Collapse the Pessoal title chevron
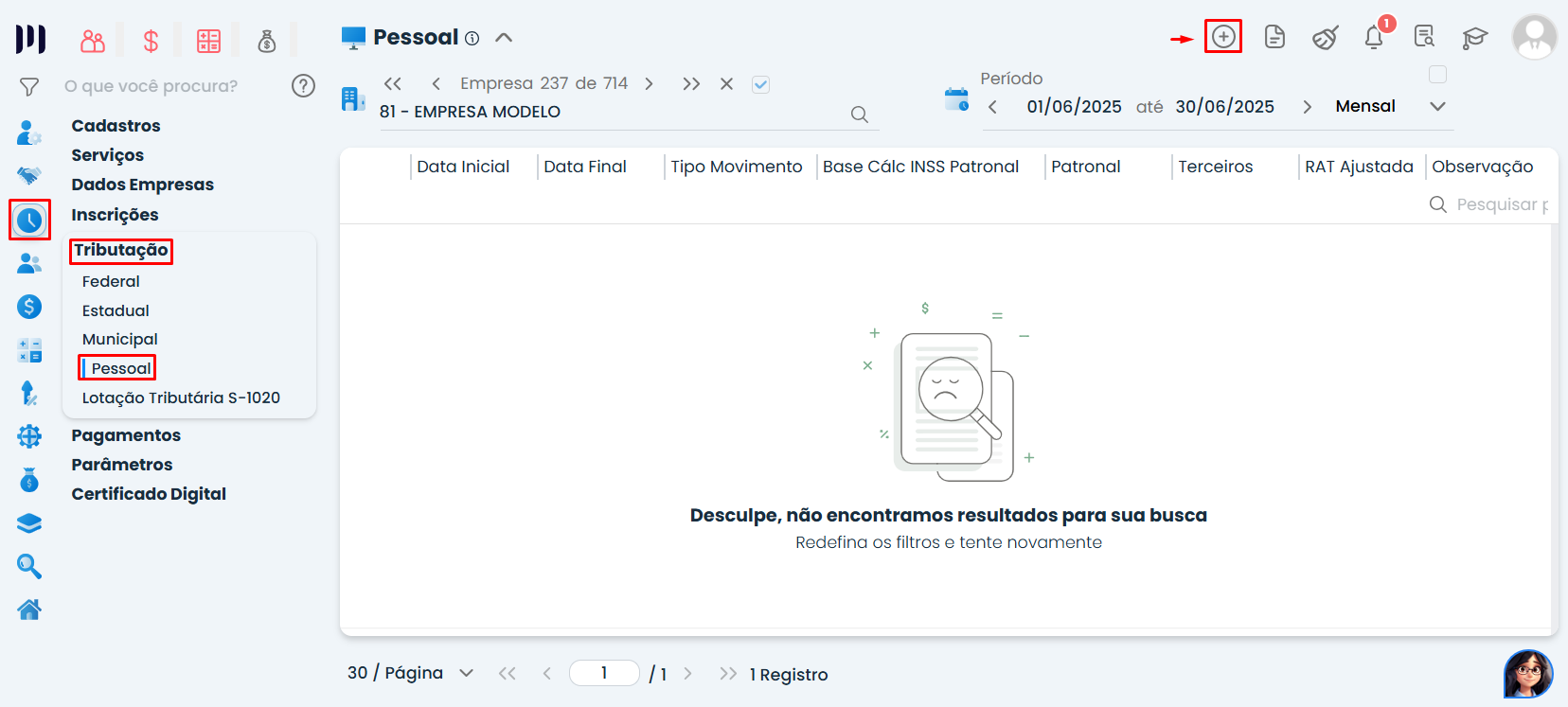This screenshot has width=1568, height=707. tap(504, 38)
